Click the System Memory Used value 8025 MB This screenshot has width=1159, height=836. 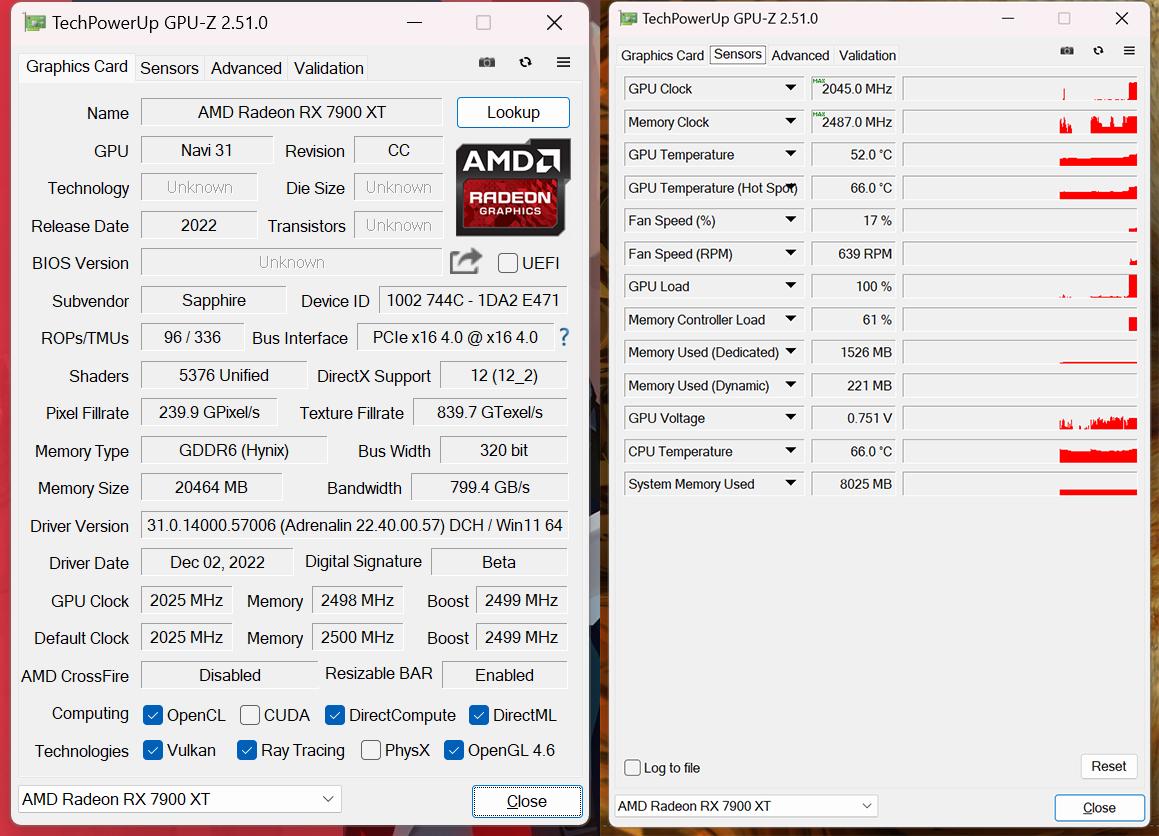(x=853, y=484)
